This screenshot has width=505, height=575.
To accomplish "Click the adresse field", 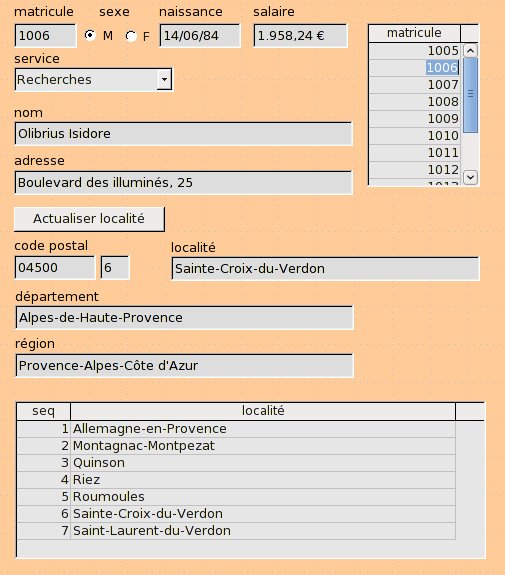I will coord(183,182).
